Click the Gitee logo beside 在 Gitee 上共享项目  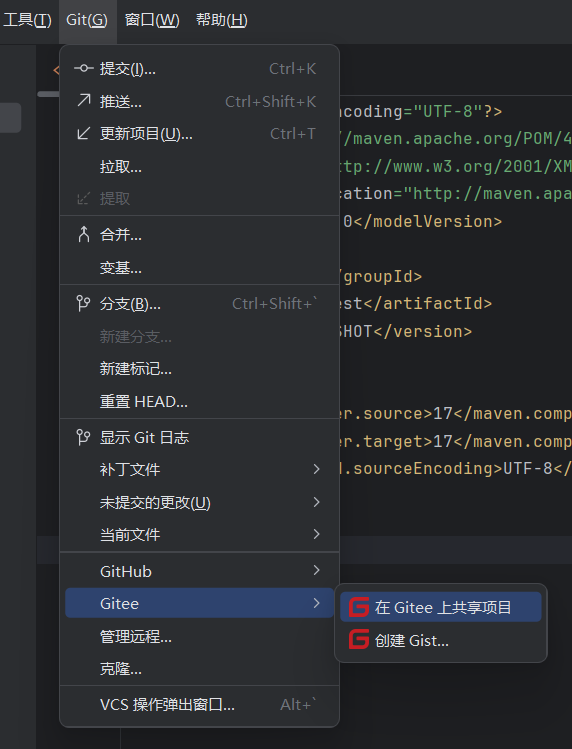(359, 607)
